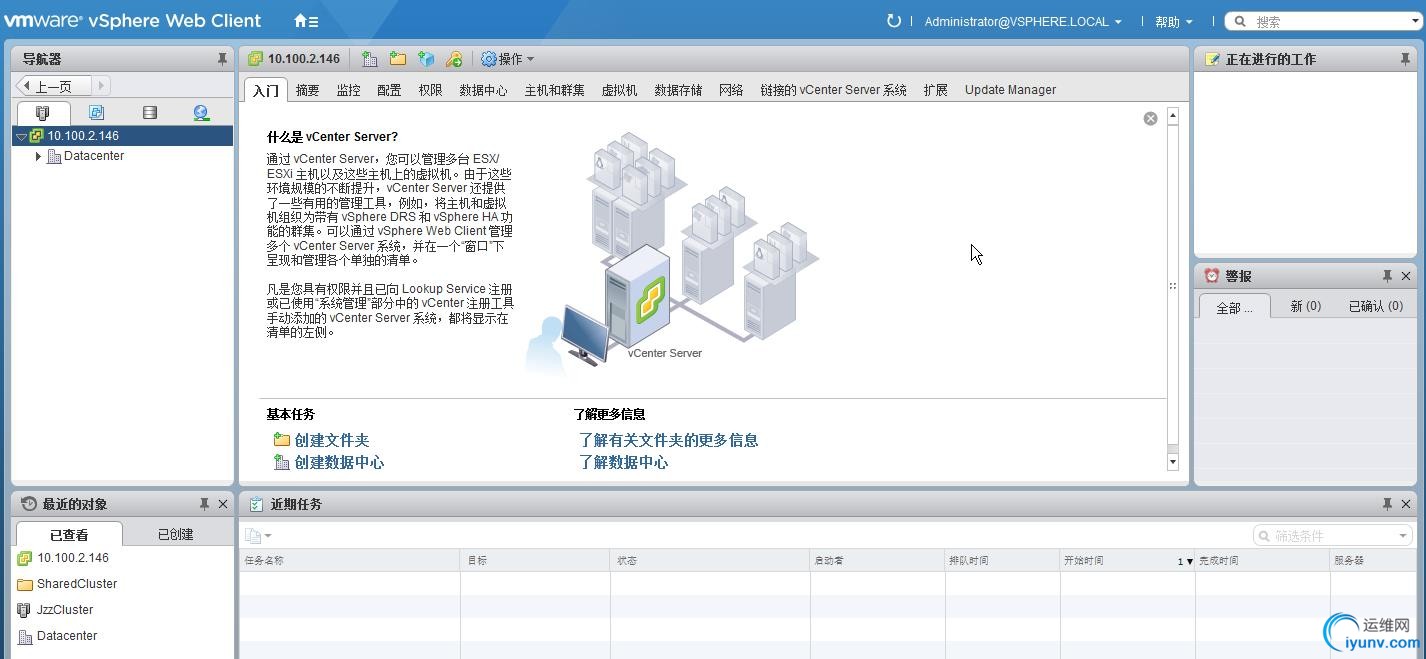
Task: Click the blue cube toolbar icon
Action: point(426,59)
